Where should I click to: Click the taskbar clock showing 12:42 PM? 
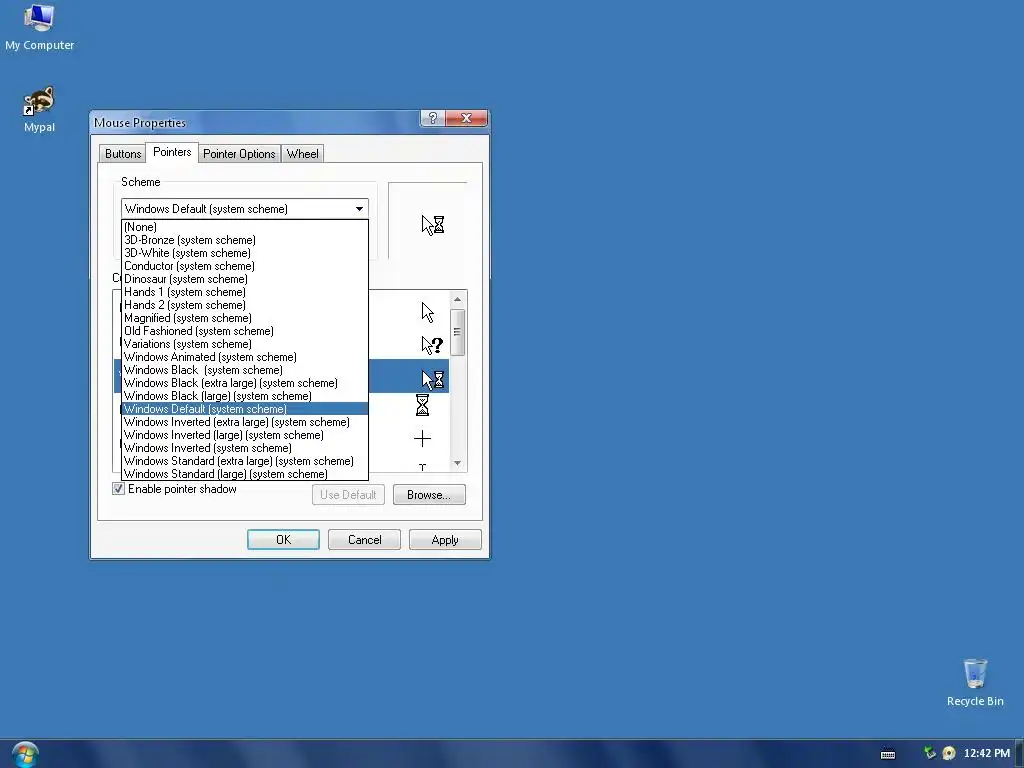coord(986,753)
